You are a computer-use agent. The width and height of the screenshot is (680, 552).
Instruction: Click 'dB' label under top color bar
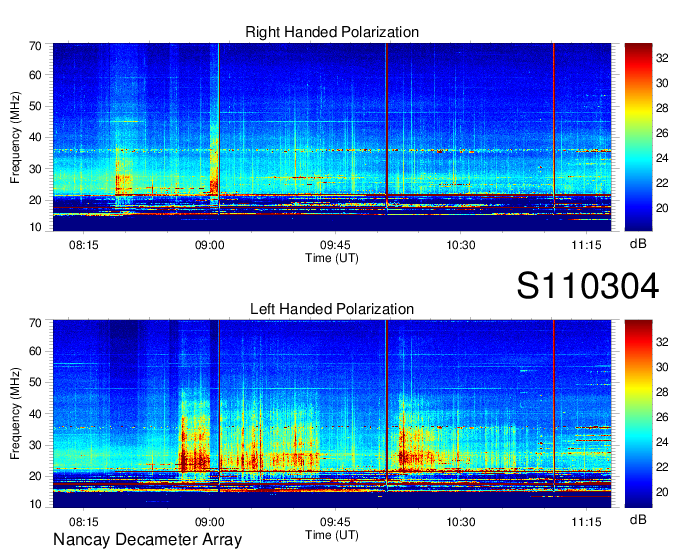(638, 244)
